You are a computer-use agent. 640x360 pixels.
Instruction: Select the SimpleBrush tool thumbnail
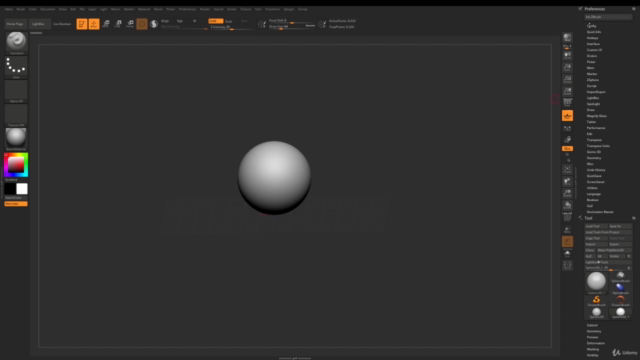tap(596, 301)
